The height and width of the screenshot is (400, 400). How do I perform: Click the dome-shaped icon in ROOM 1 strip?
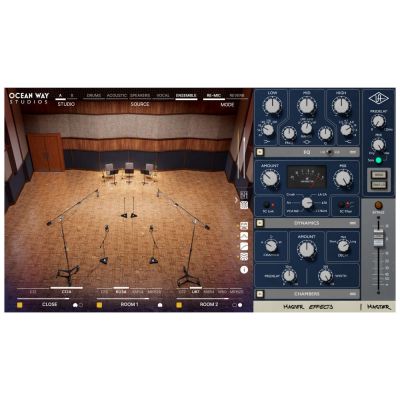[x=160, y=305]
